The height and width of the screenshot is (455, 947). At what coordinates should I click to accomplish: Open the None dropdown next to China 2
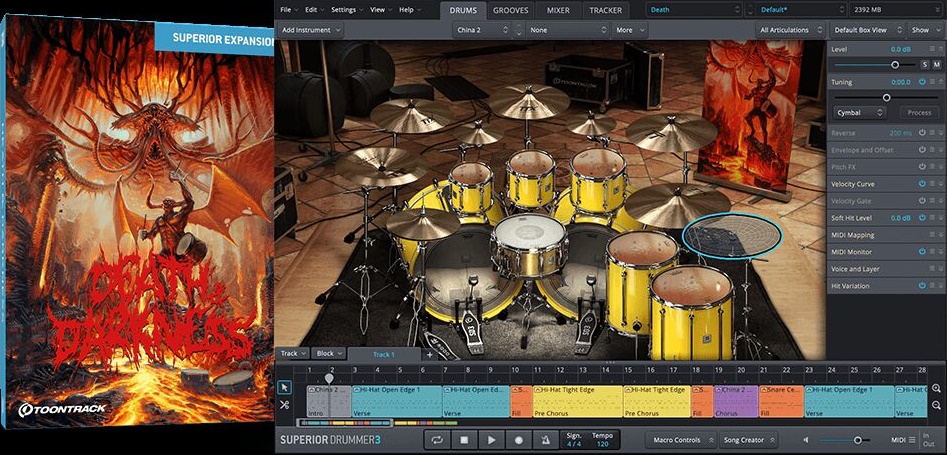(567, 30)
